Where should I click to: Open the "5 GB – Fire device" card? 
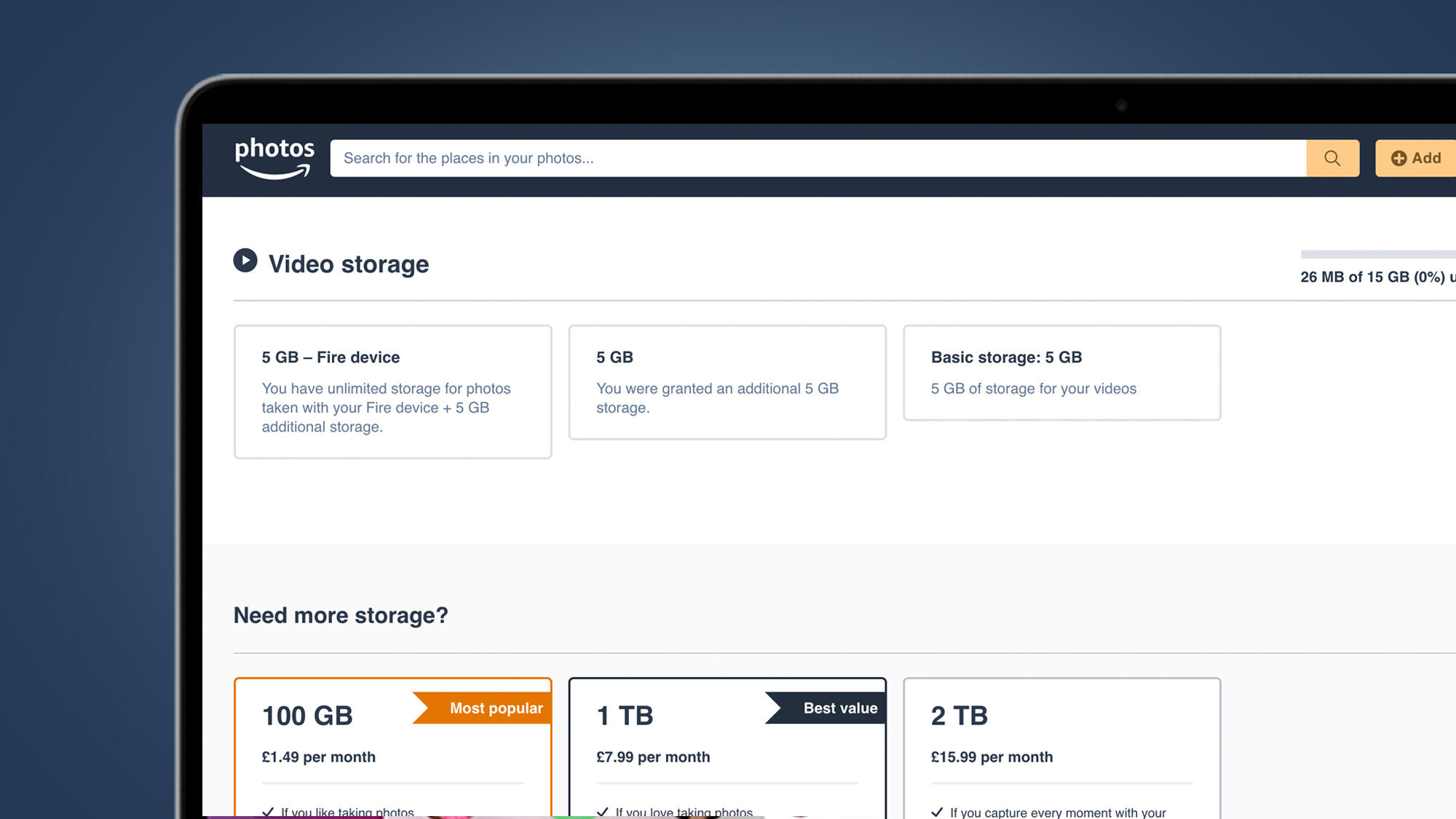click(x=393, y=392)
